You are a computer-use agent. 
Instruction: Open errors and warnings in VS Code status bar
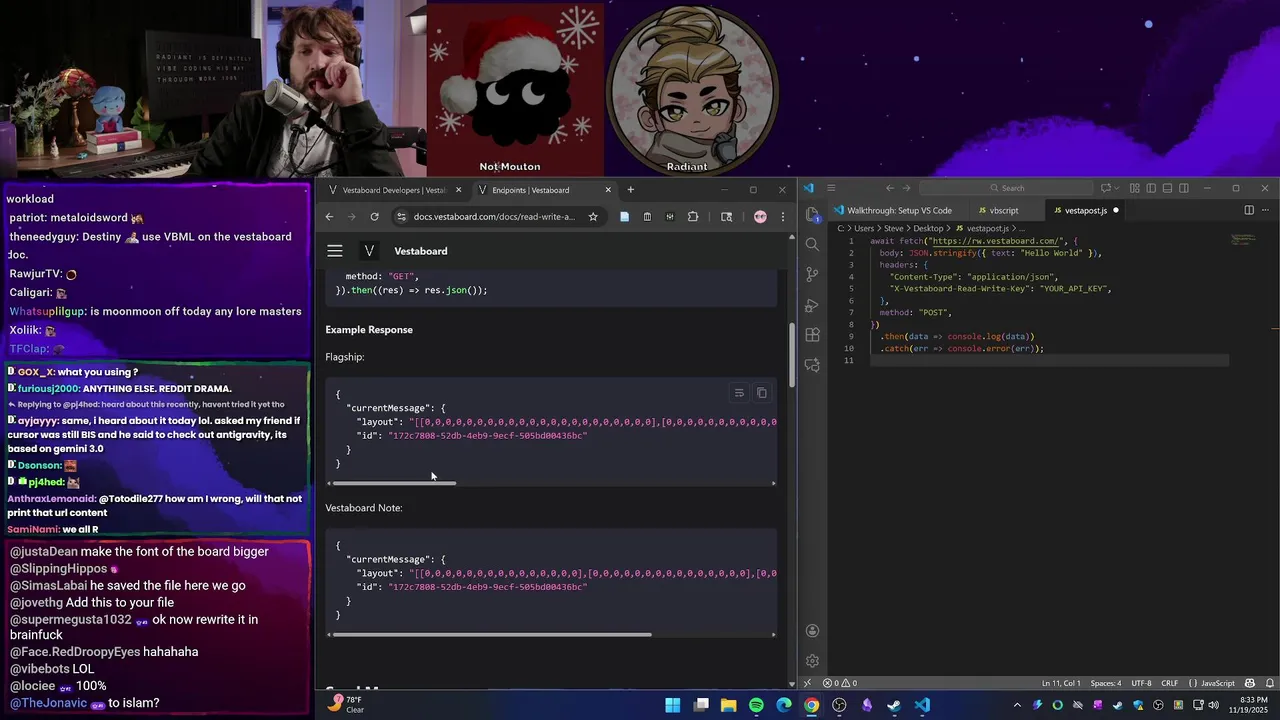840,683
